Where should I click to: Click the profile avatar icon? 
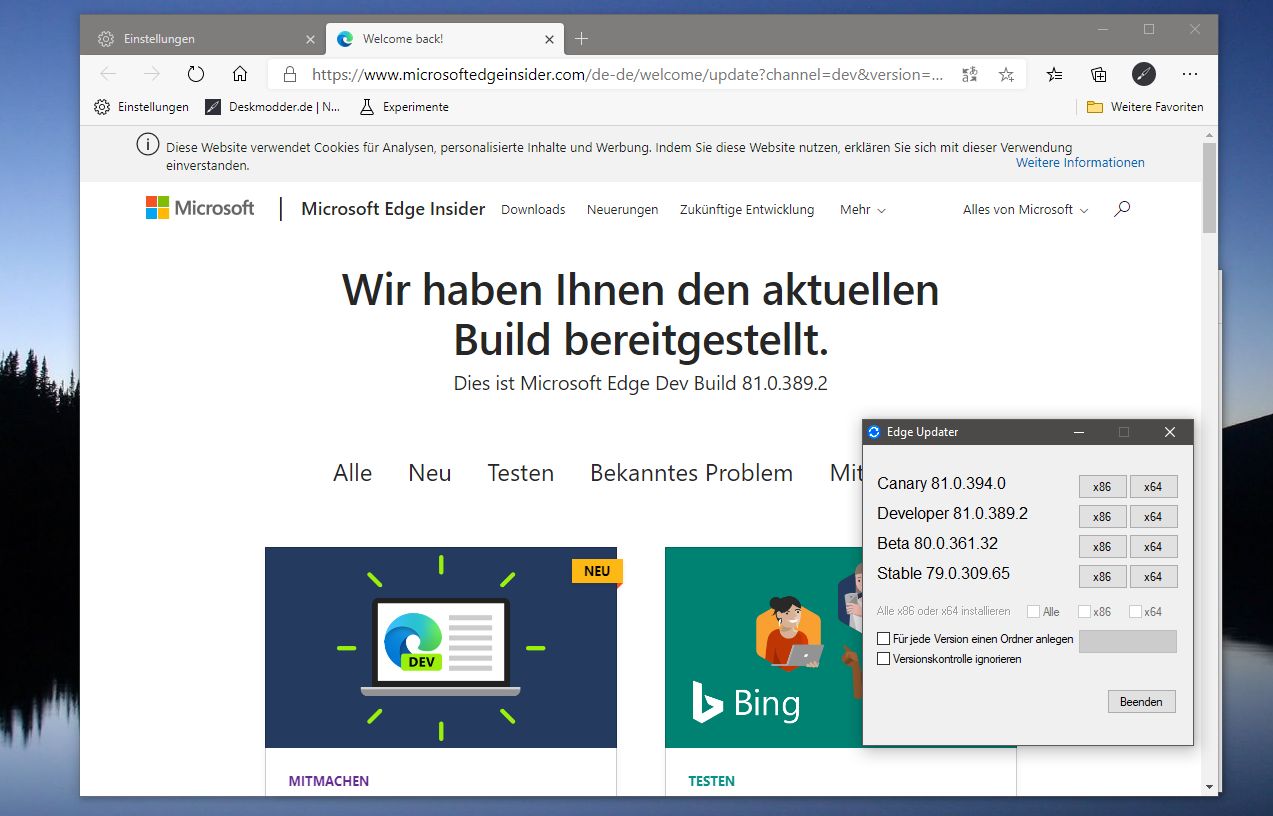coord(1144,74)
